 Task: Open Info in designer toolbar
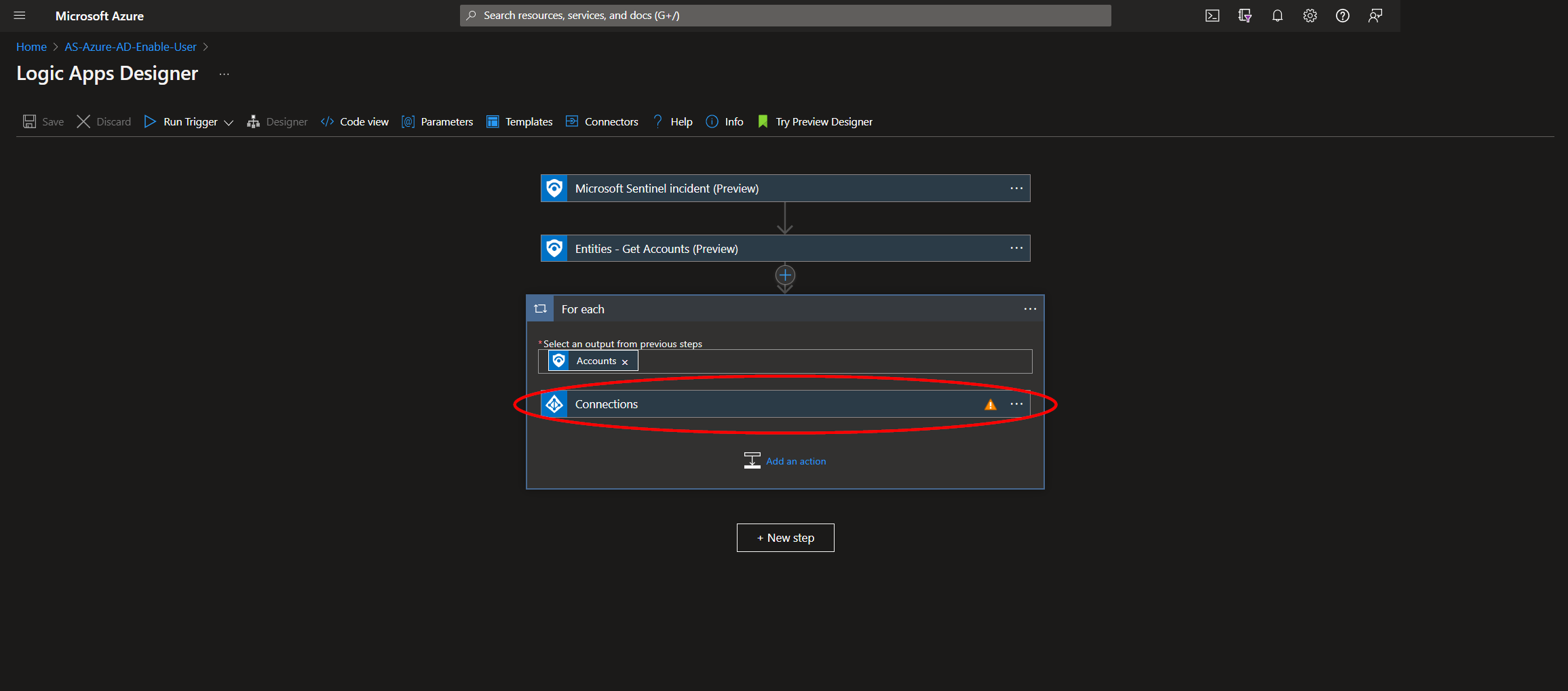725,121
